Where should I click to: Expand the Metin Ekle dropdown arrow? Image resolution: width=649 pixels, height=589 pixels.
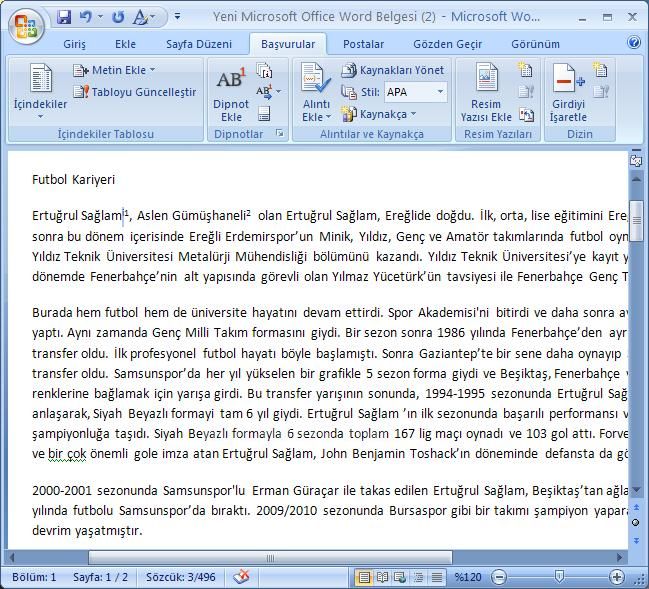[152, 70]
